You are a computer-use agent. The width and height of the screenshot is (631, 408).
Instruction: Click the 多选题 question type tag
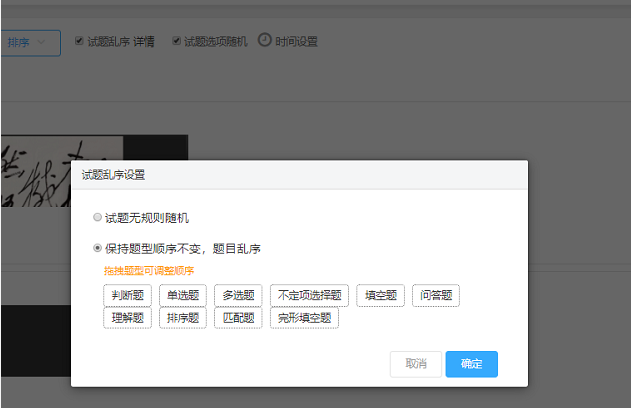pos(238,295)
